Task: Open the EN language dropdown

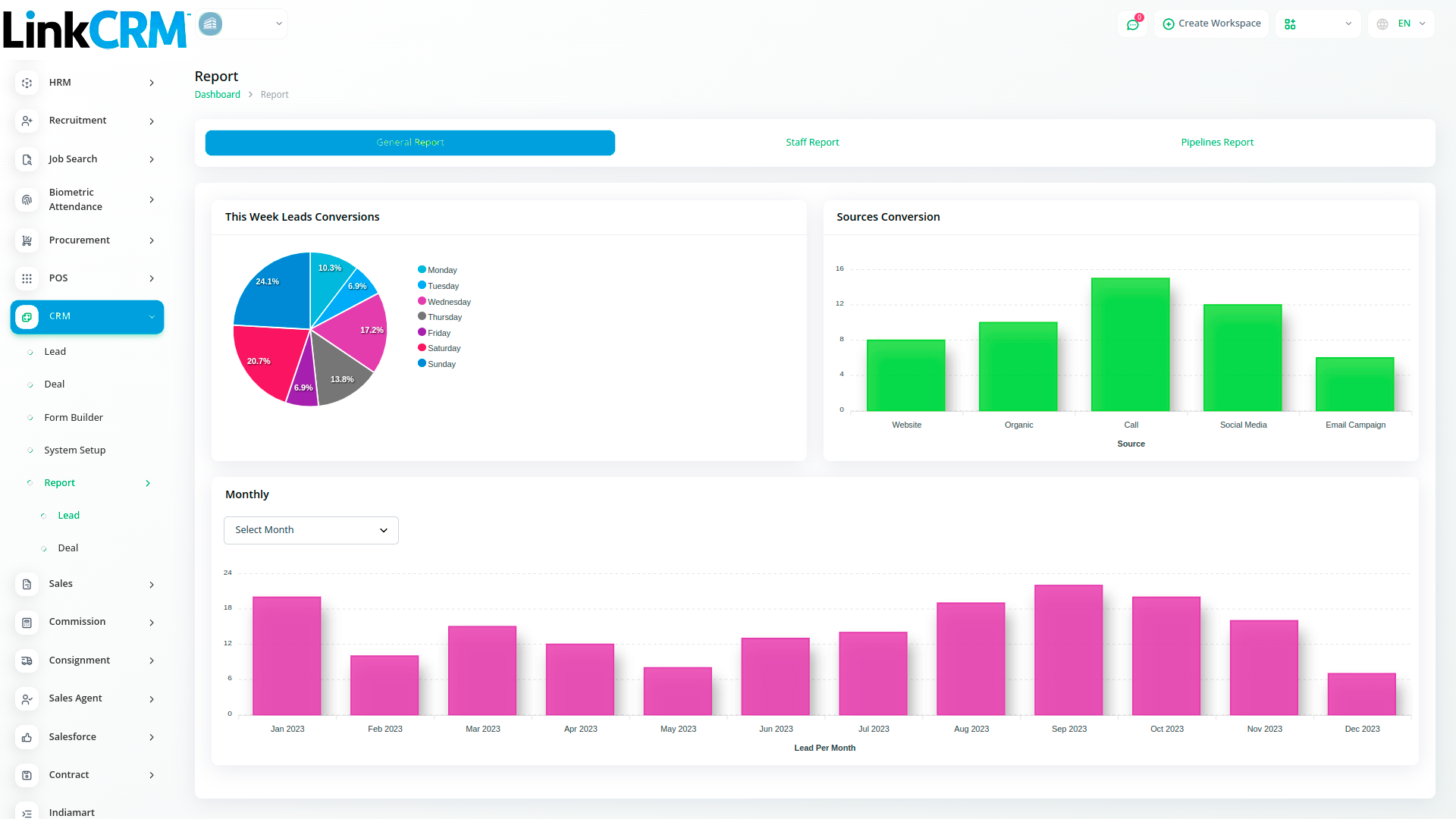Action: coord(1401,24)
